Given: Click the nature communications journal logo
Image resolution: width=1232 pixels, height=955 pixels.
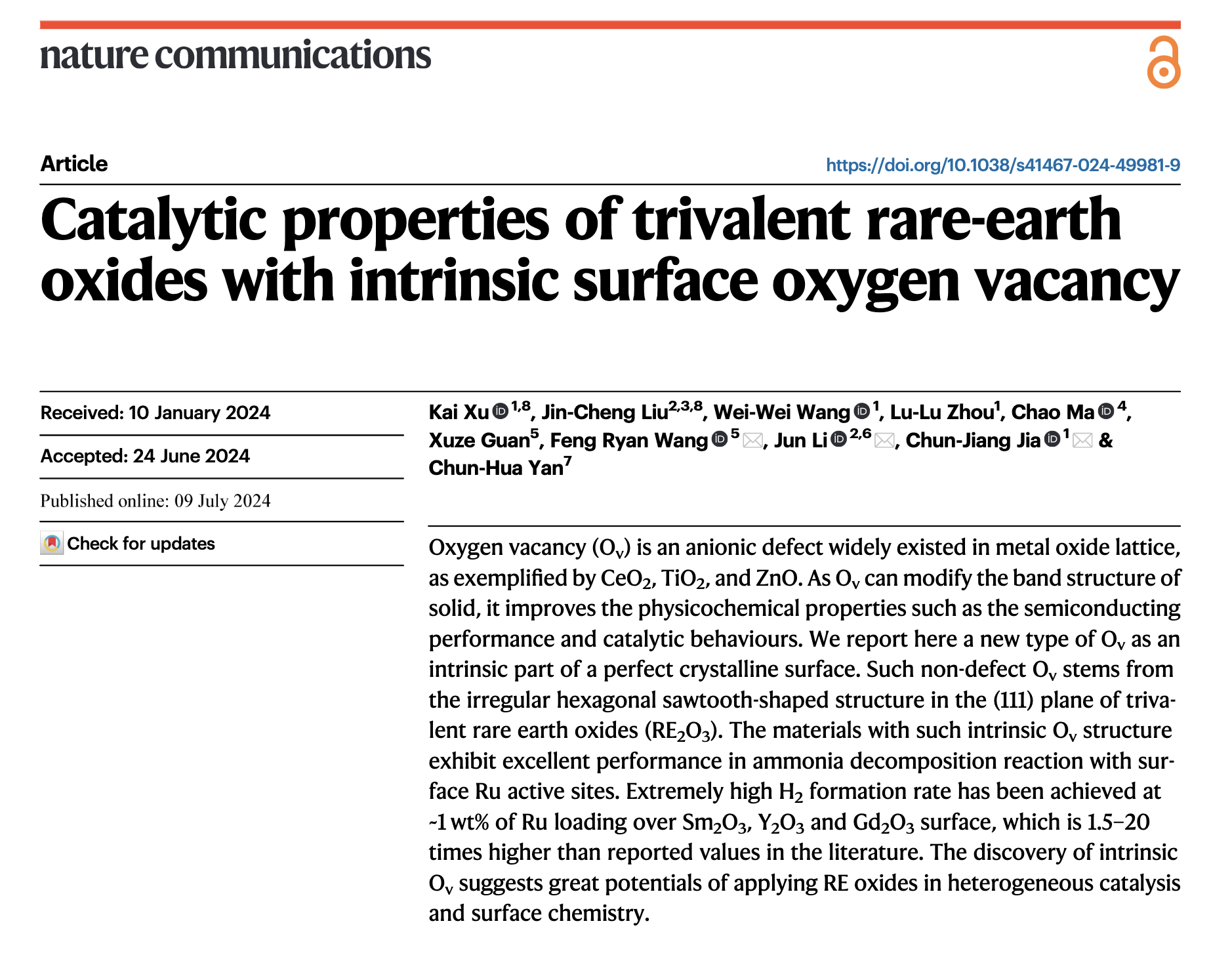Looking at the screenshot, I should 236,55.
